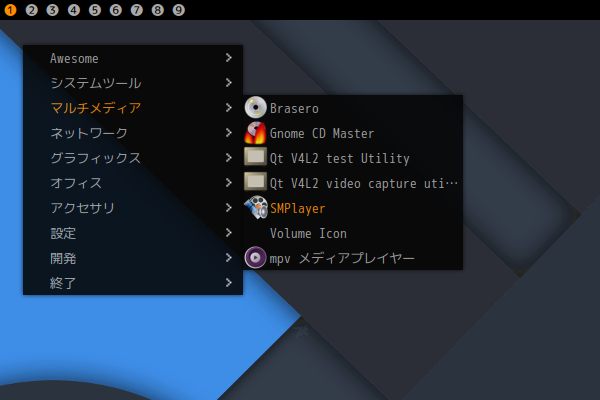Switch to workspace tag 3
The height and width of the screenshot is (400, 600).
pos(52,10)
